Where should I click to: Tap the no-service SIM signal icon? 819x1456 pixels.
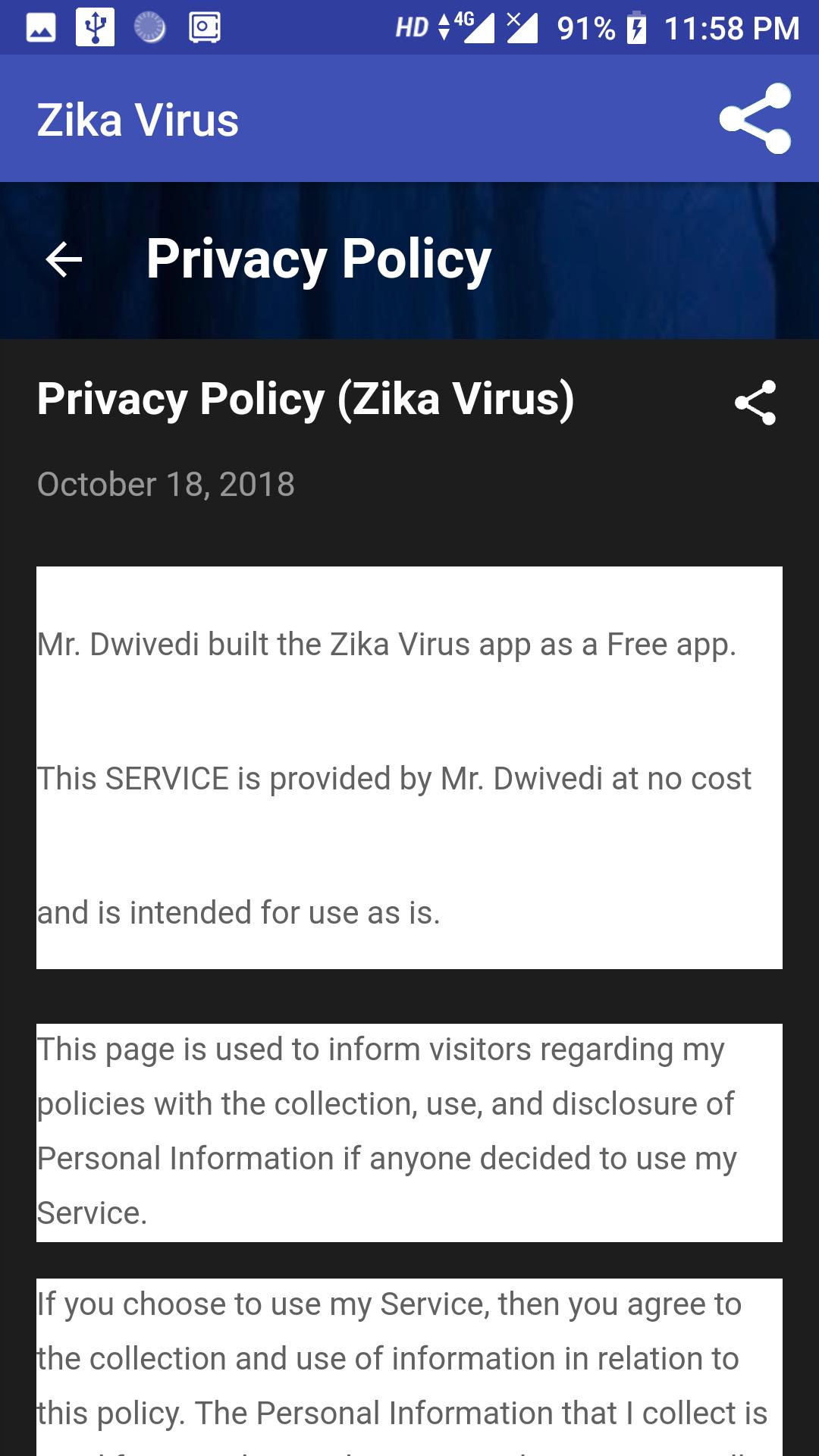pos(522,27)
